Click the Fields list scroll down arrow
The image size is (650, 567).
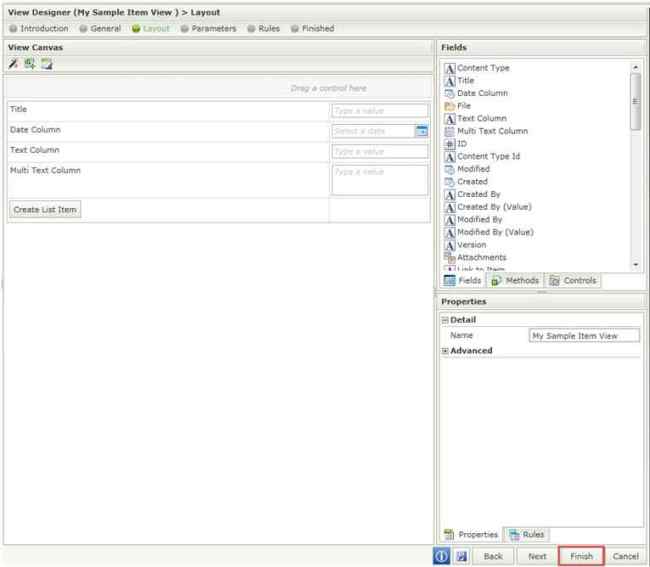(x=635, y=264)
